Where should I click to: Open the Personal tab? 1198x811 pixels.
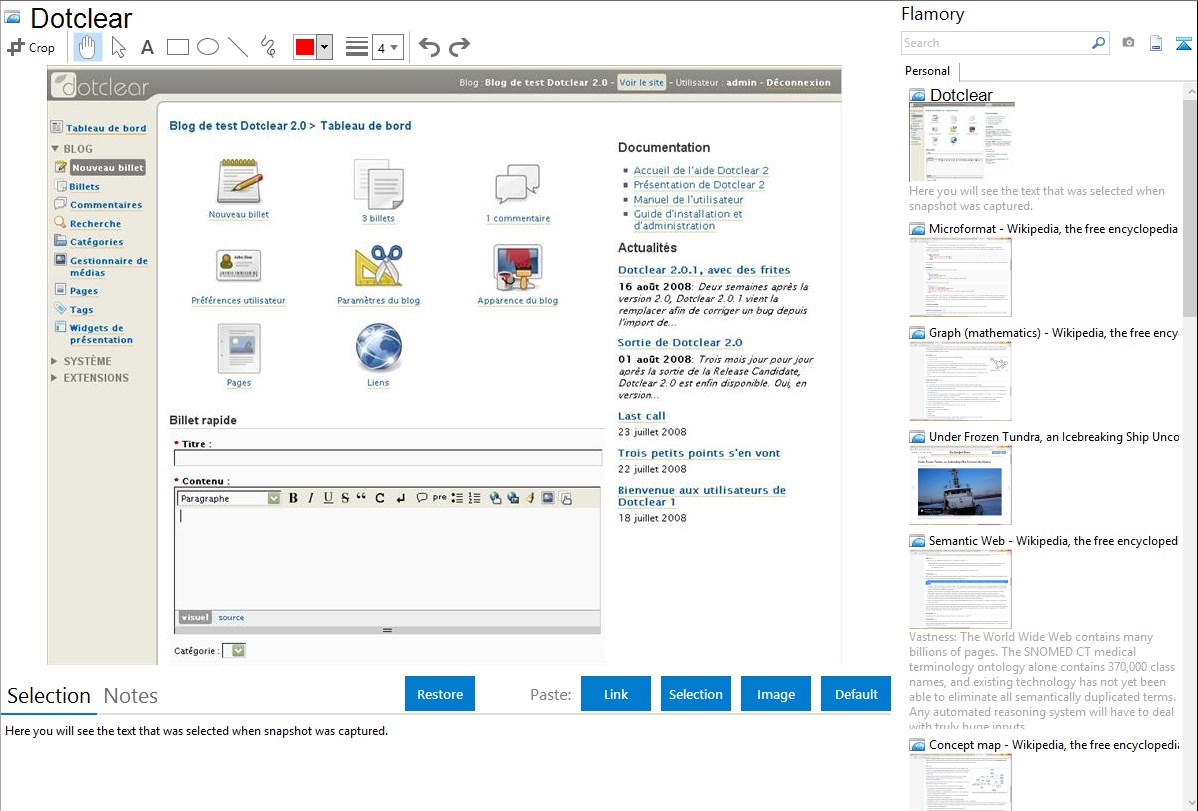[928, 71]
